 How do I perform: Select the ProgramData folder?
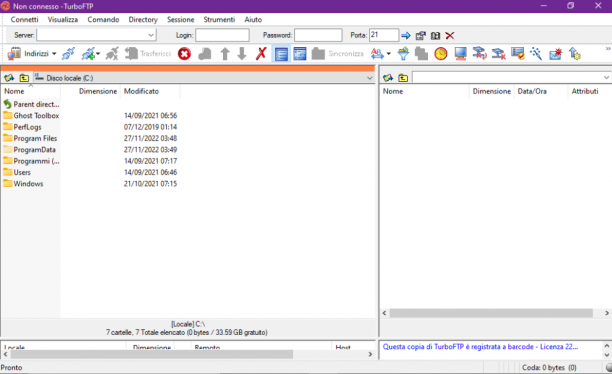tap(29, 150)
